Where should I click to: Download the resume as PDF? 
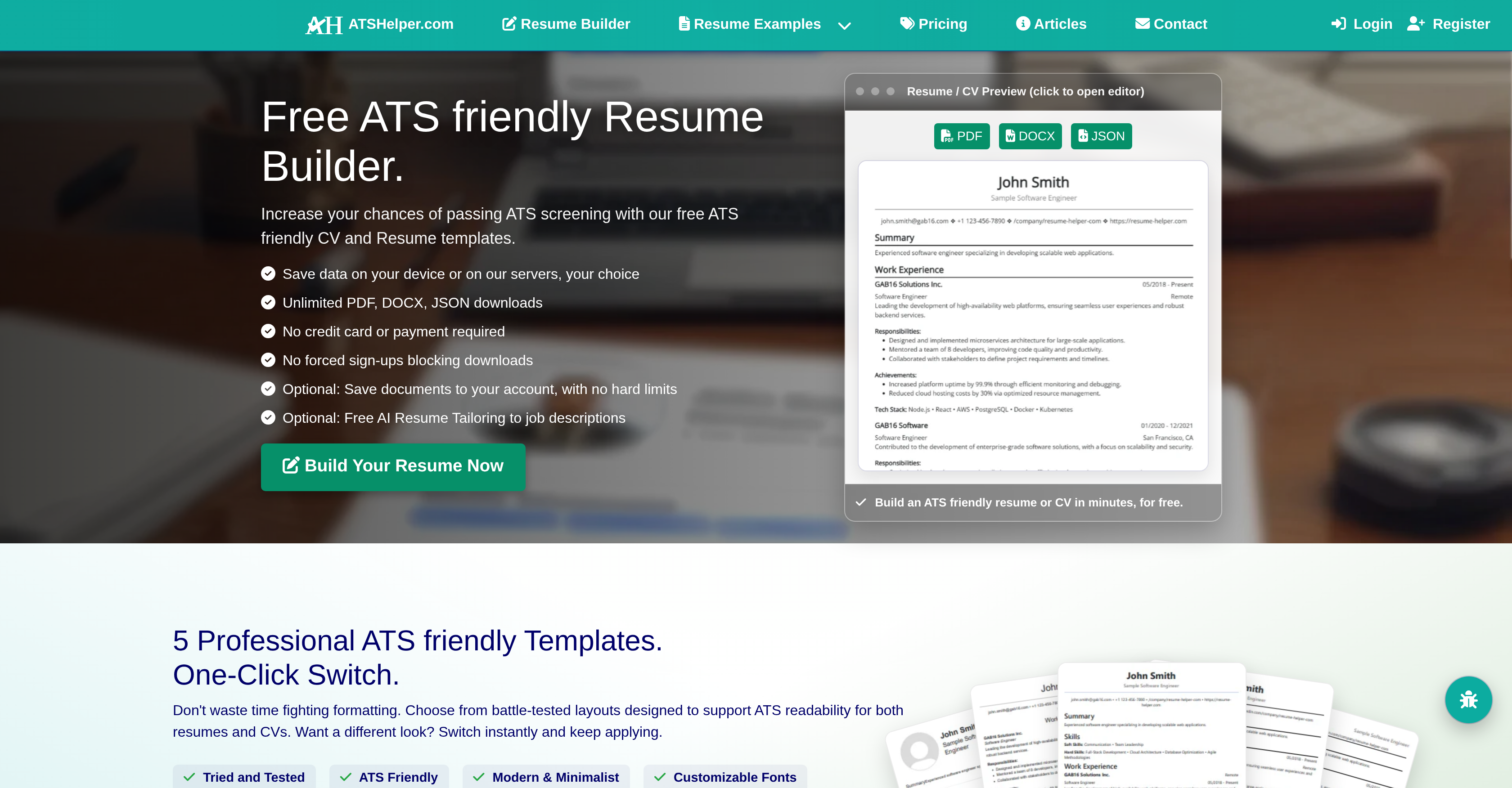tap(962, 136)
